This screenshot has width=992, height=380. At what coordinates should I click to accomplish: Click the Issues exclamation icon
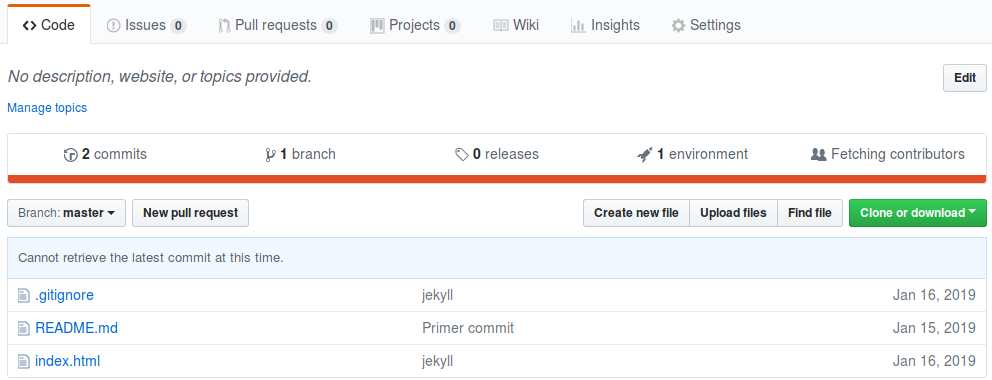pyautogui.click(x=113, y=26)
